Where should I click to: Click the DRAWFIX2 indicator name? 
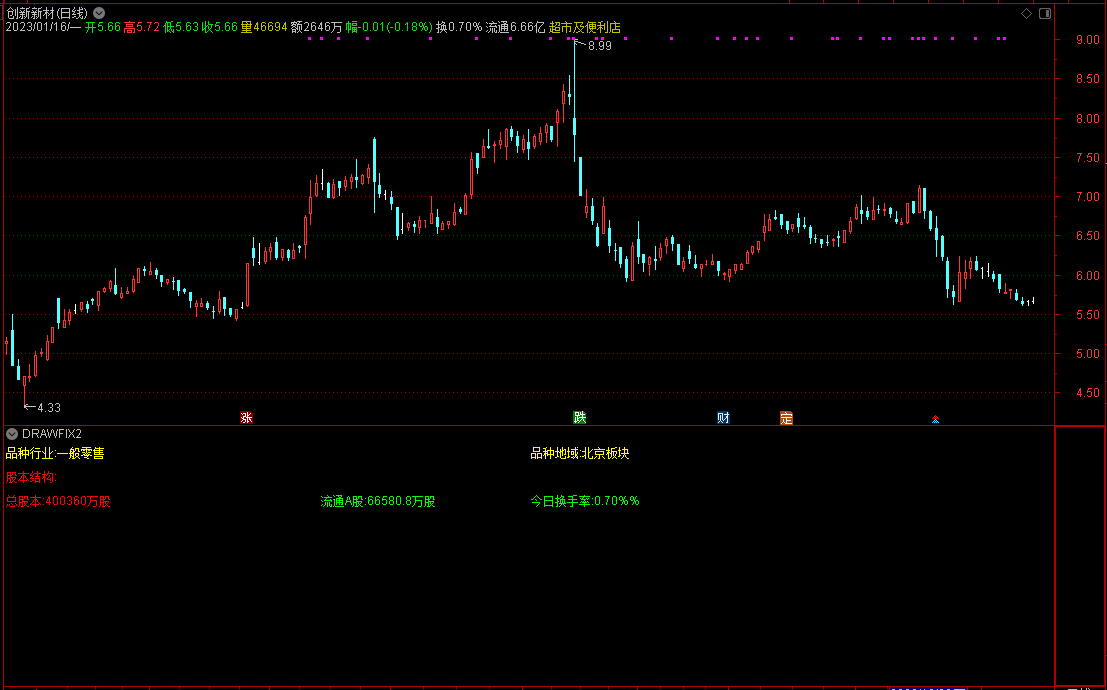pyautogui.click(x=52, y=433)
